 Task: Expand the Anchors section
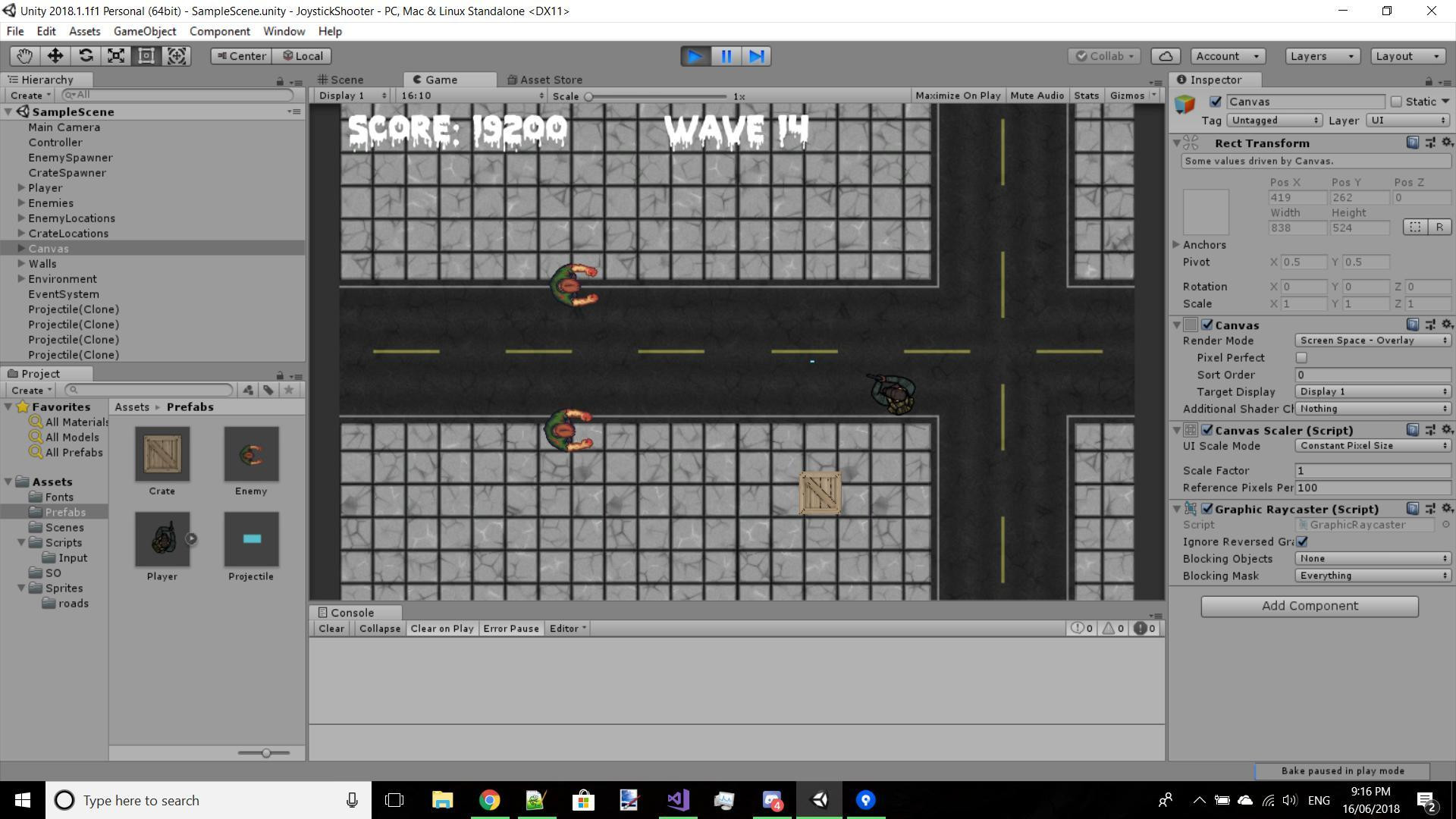point(1176,245)
